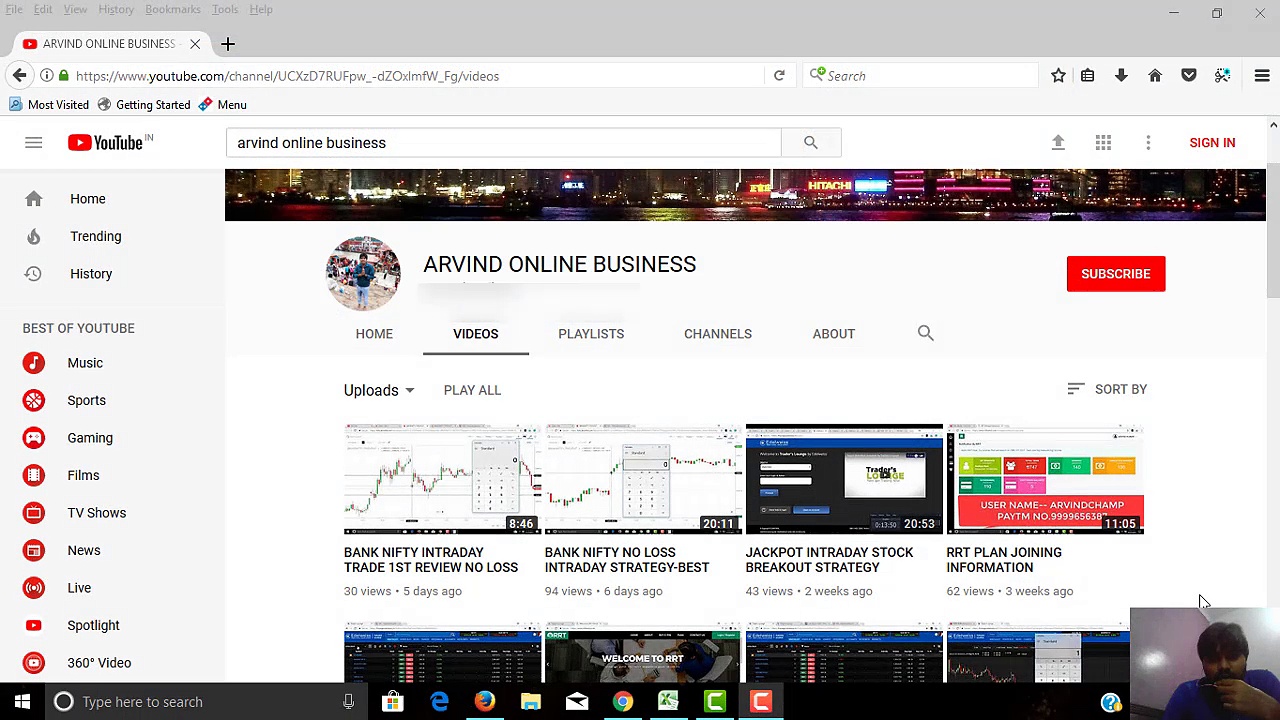Open the 20:11 Bank Nifty No Loss thumbnail

pos(643,479)
